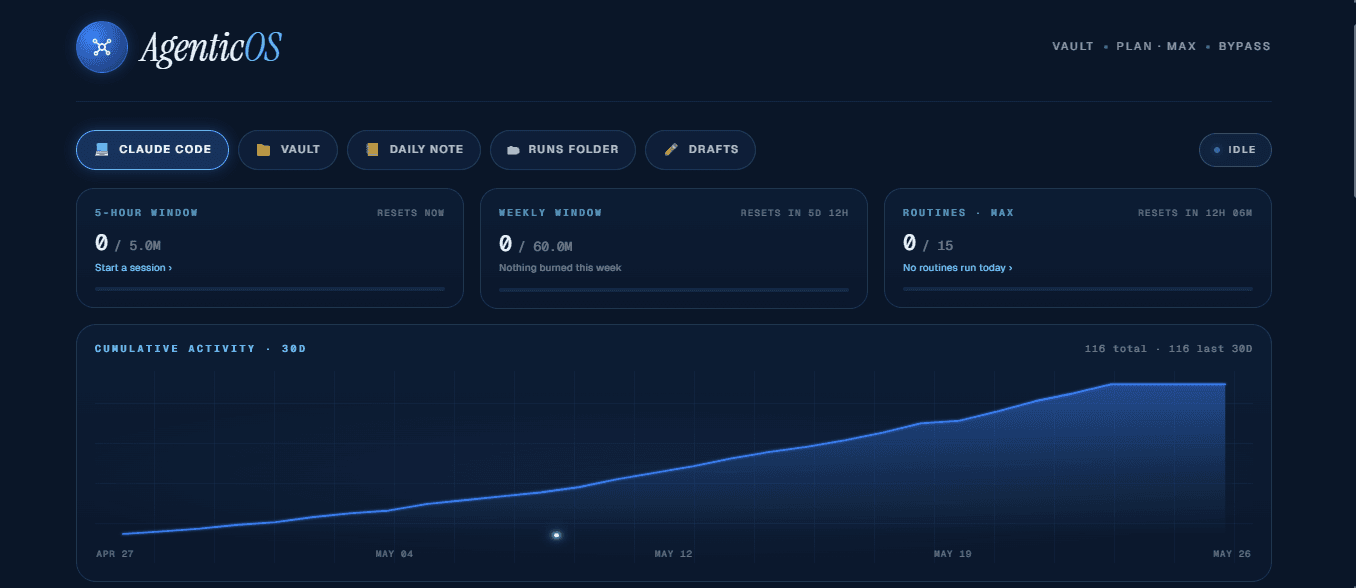The image size is (1356, 588).
Task: Open the 'No routines run today' link
Action: (957, 268)
